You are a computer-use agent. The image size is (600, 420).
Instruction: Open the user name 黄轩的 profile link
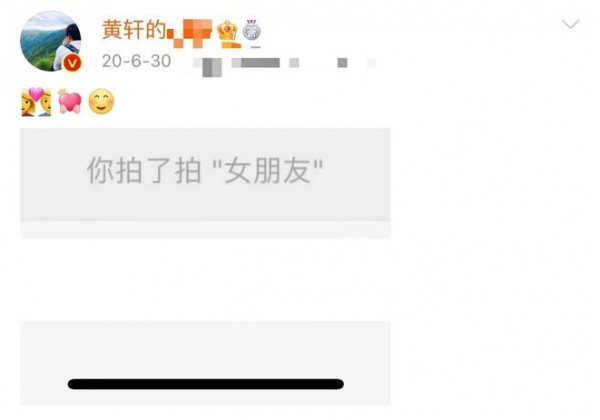134,30
